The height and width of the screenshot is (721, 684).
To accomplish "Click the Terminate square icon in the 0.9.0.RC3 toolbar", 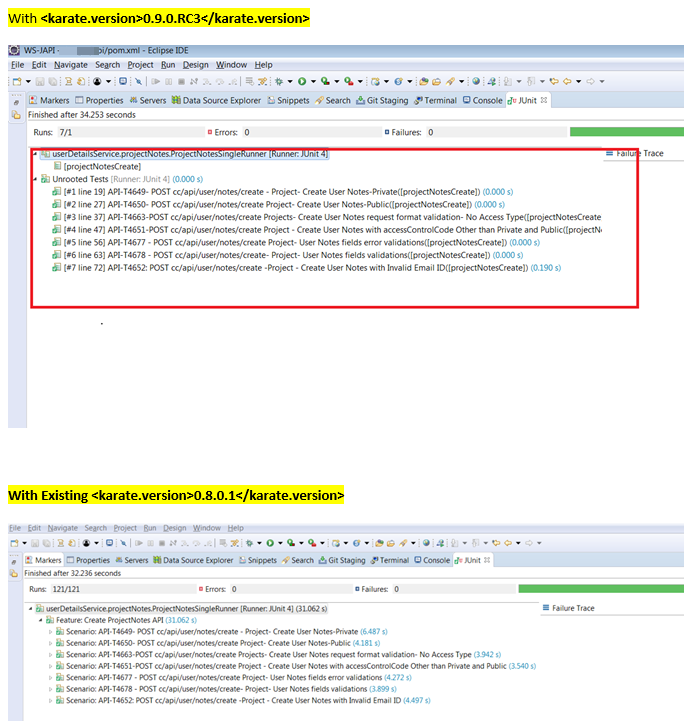I will point(182,81).
